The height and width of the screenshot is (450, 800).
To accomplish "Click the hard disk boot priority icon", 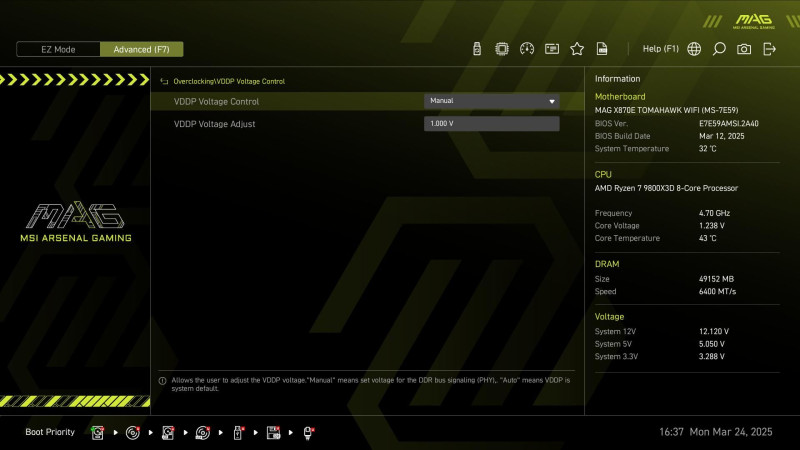I will pos(97,433).
